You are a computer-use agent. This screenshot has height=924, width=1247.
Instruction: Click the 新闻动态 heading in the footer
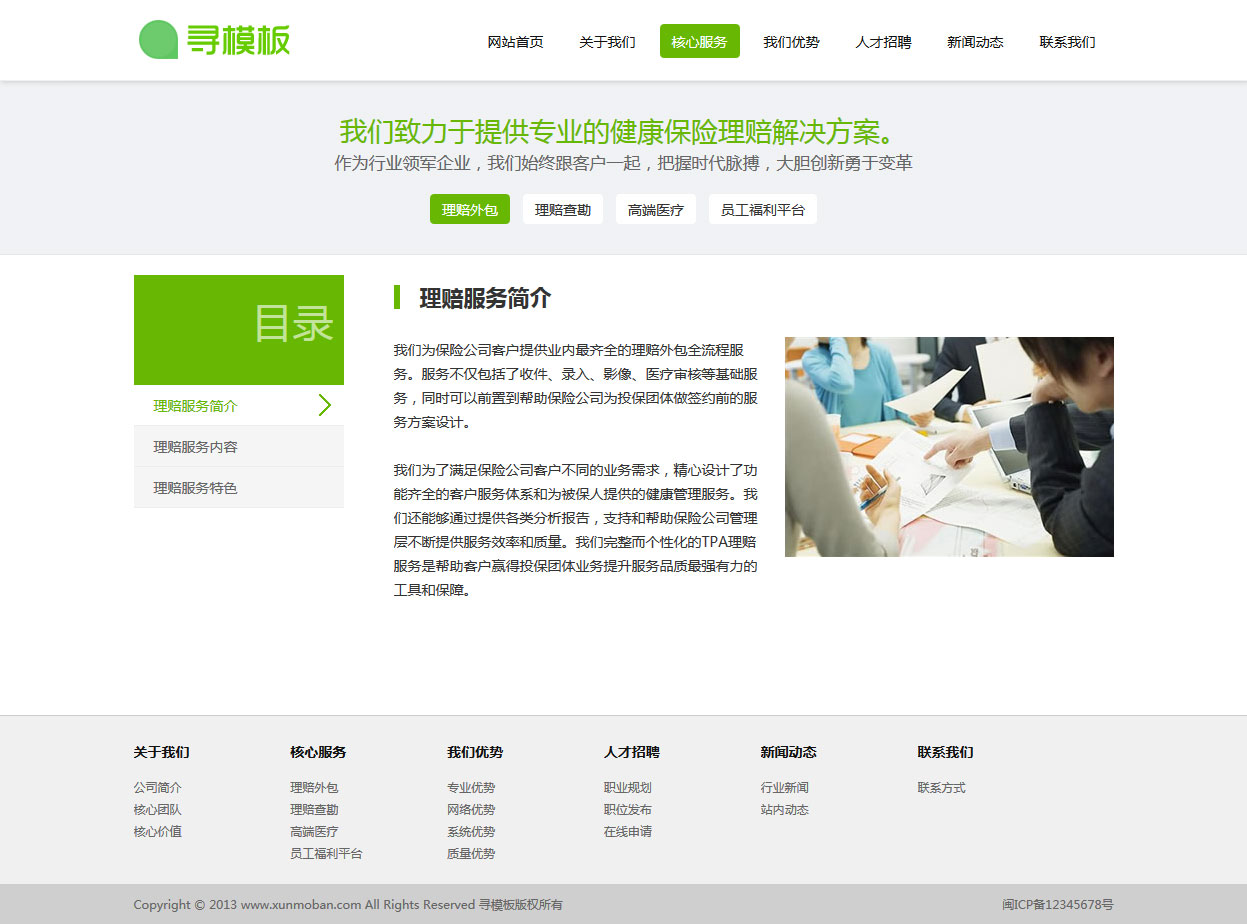(x=789, y=752)
